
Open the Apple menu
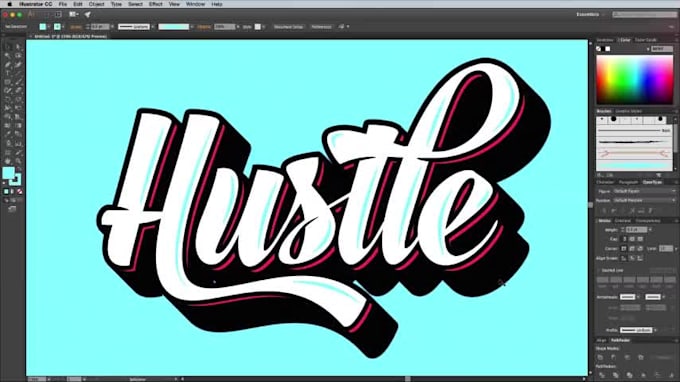(x=9, y=4)
